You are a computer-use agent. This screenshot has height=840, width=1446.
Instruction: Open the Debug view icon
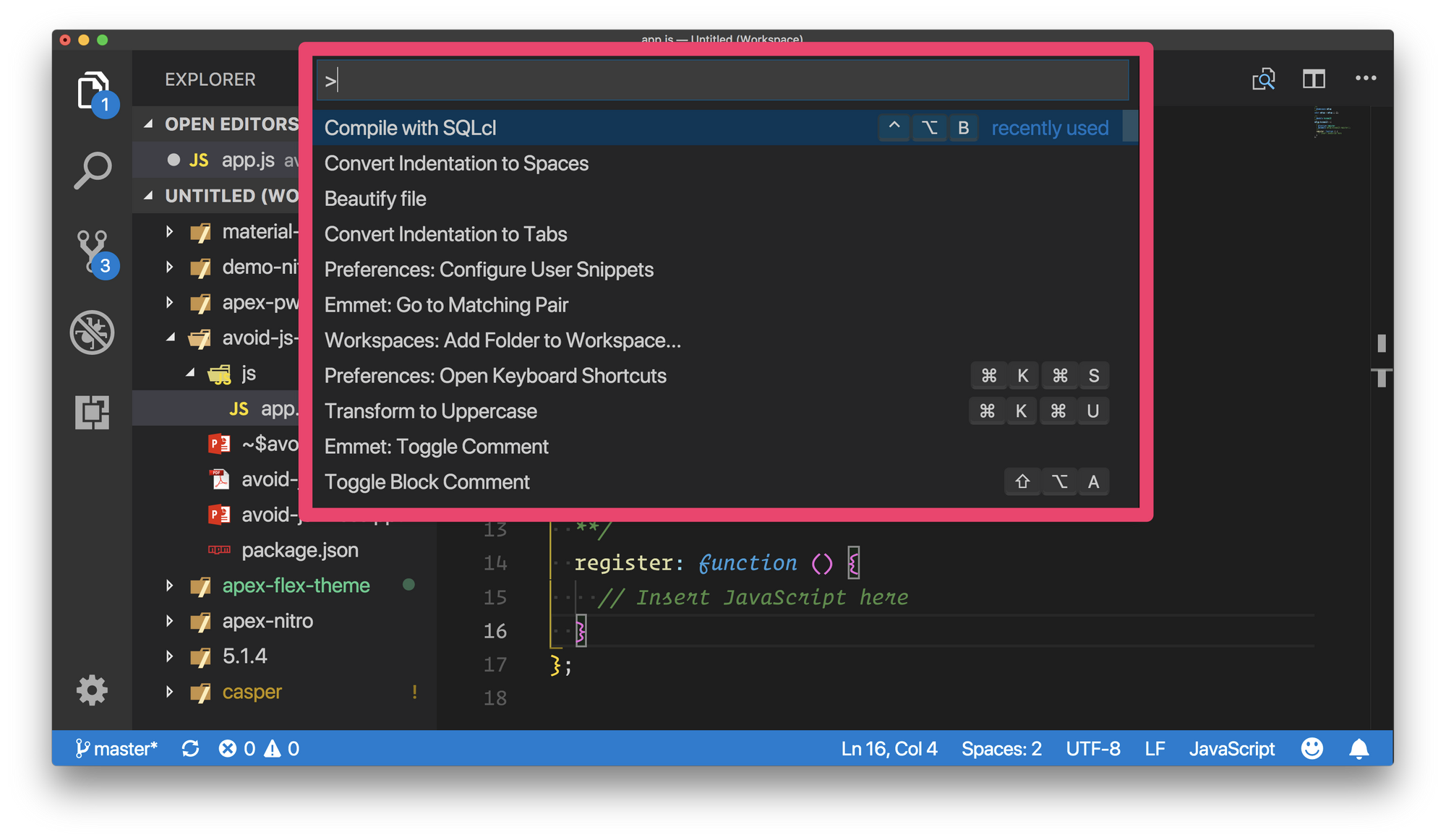pos(93,333)
